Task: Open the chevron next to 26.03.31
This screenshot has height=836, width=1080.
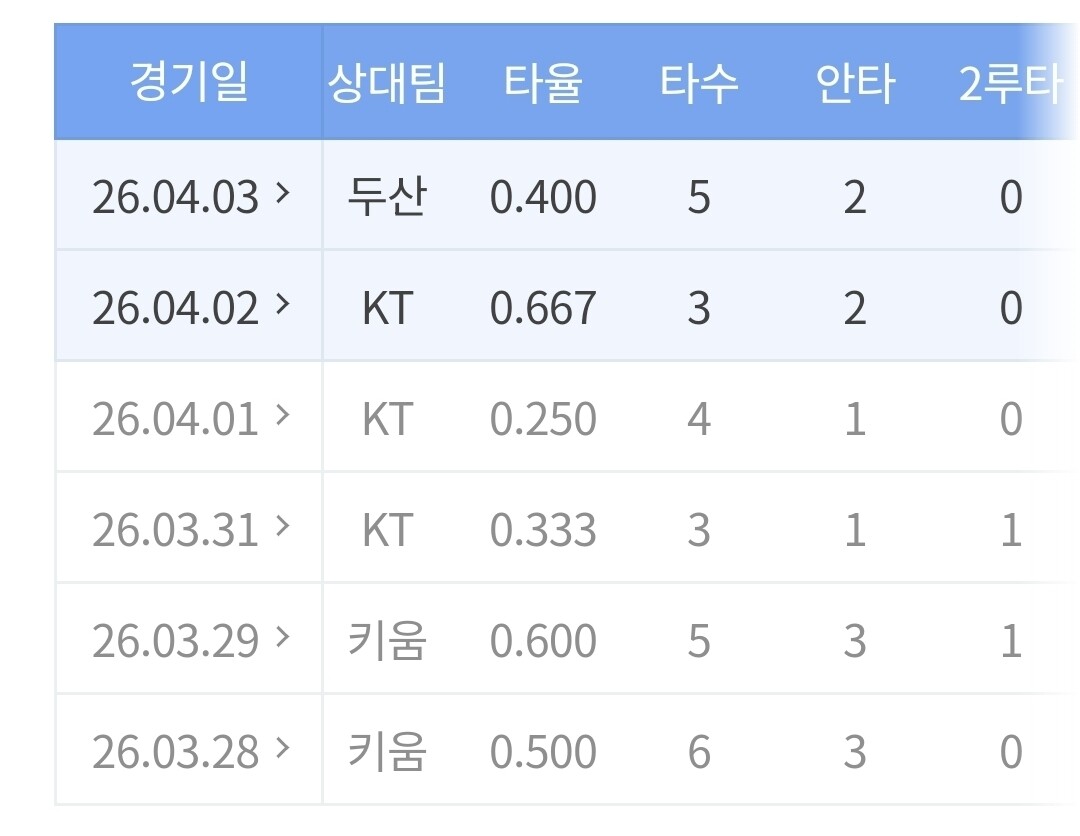Action: (282, 525)
